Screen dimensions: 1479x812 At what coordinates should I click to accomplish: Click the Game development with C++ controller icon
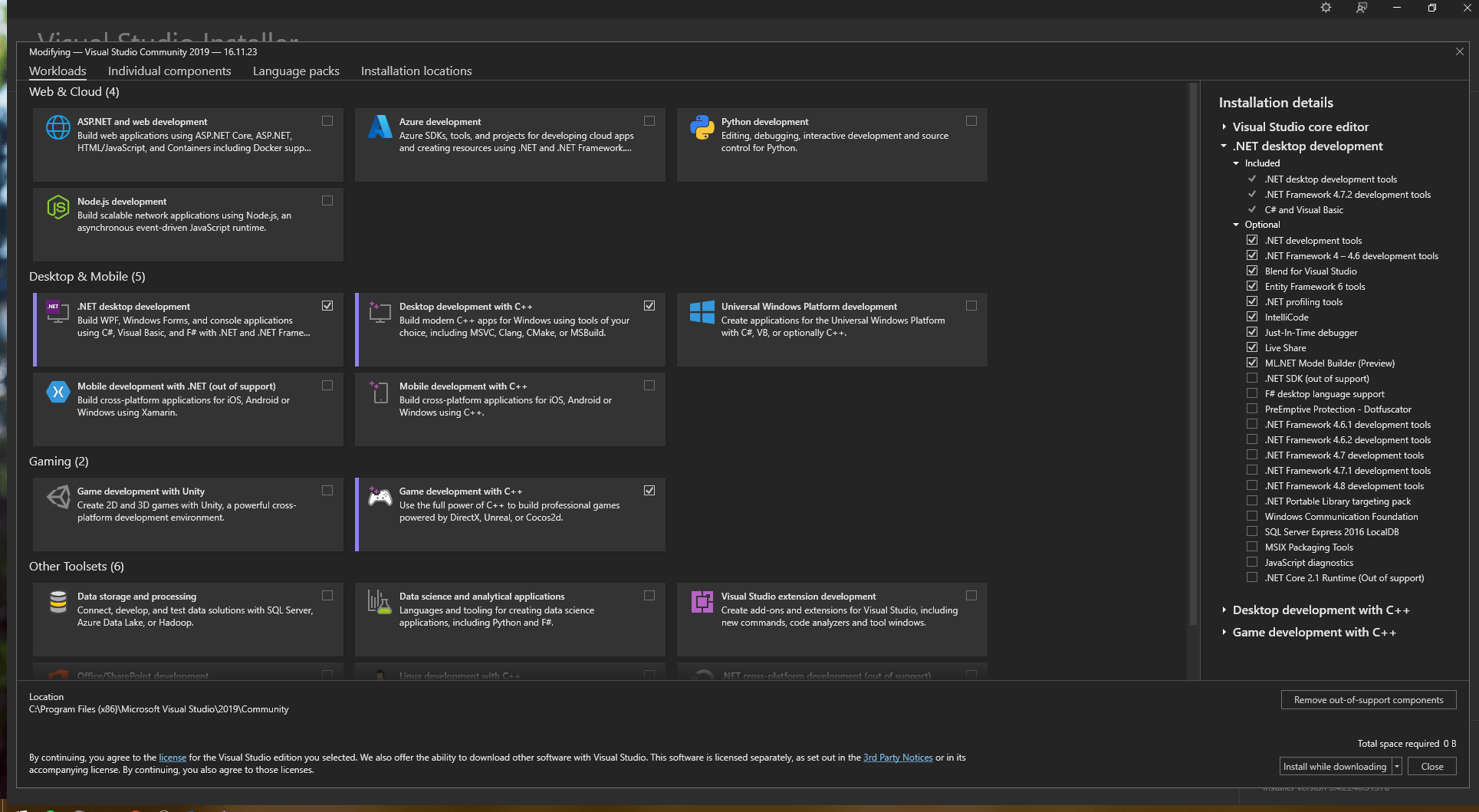coord(380,497)
